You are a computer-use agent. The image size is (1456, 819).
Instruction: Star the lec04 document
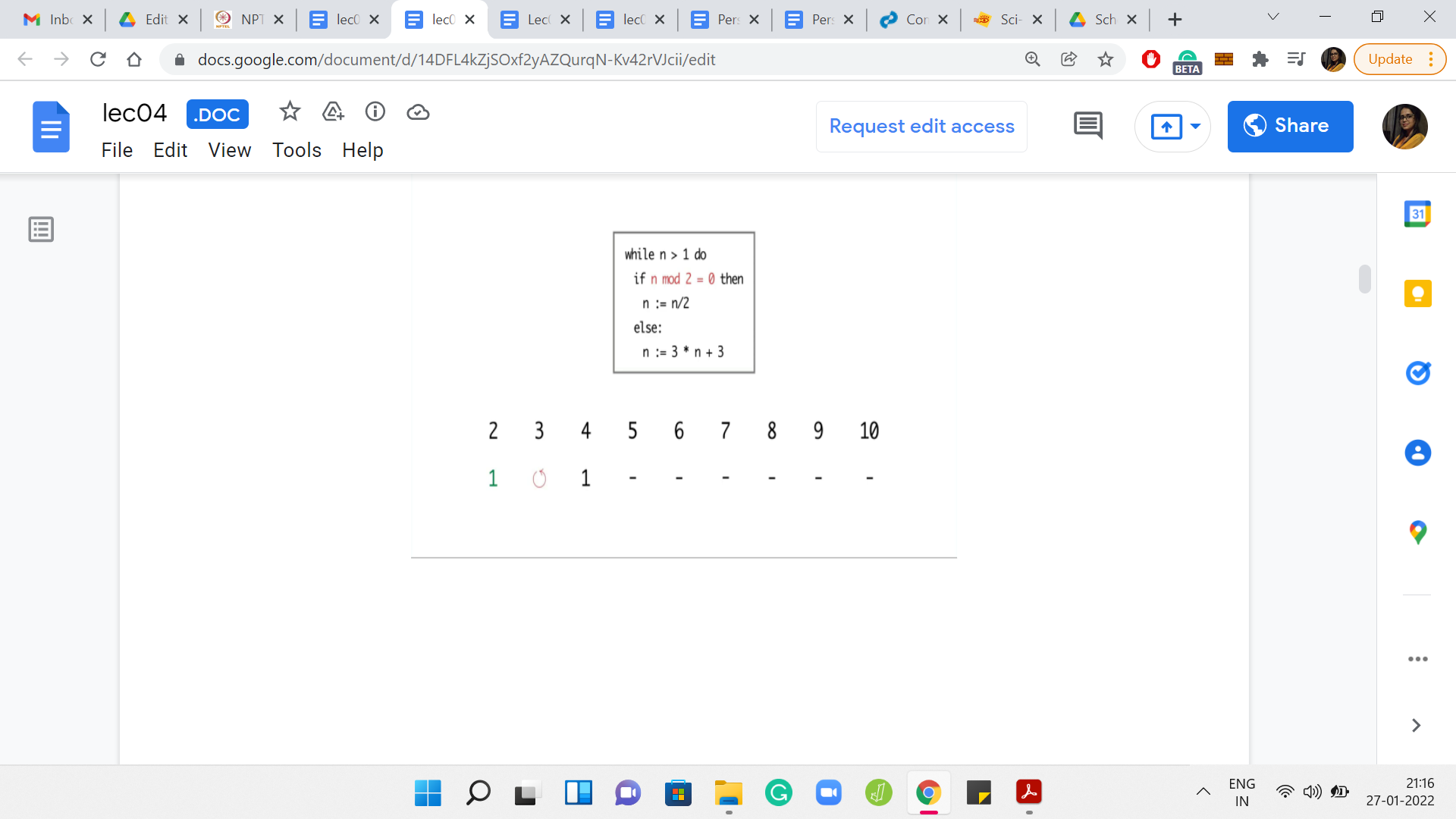click(290, 112)
